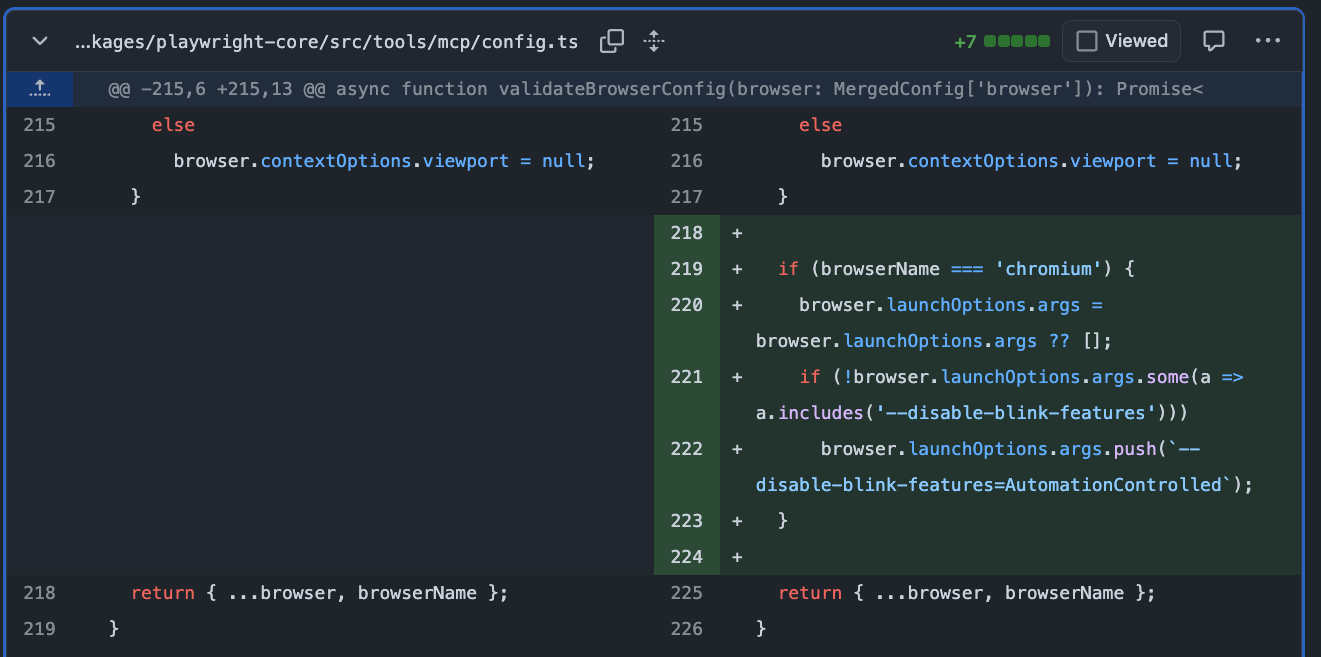Click right-side line number 220
The height and width of the screenshot is (657, 1321).
pyautogui.click(x=686, y=305)
